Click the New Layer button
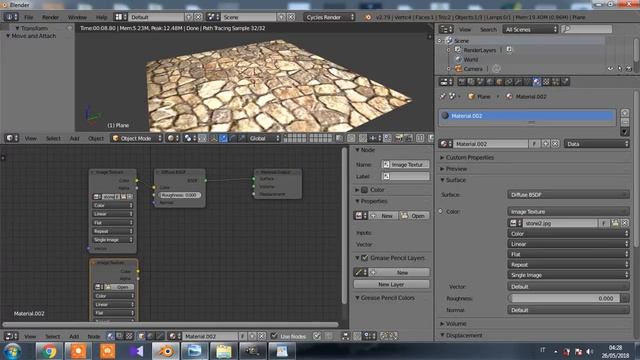The width and height of the screenshot is (640, 360). pos(391,284)
